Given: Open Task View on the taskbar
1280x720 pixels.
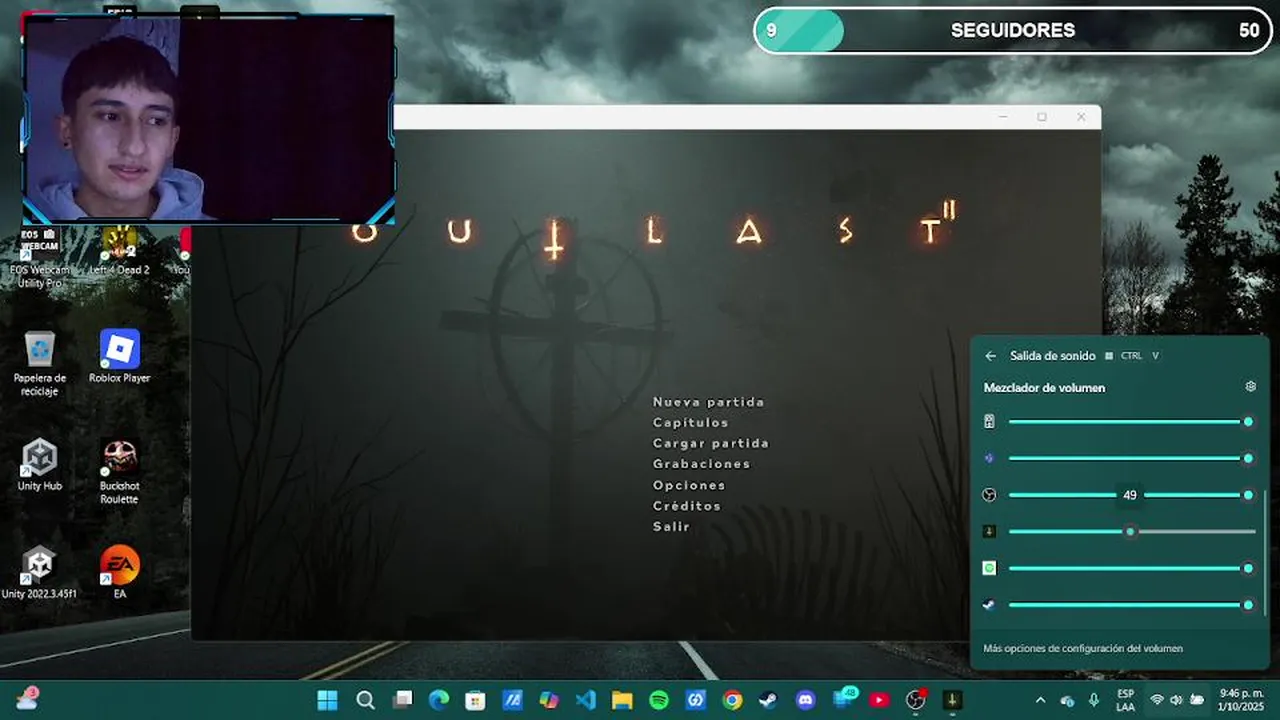Looking at the screenshot, I should point(402,700).
